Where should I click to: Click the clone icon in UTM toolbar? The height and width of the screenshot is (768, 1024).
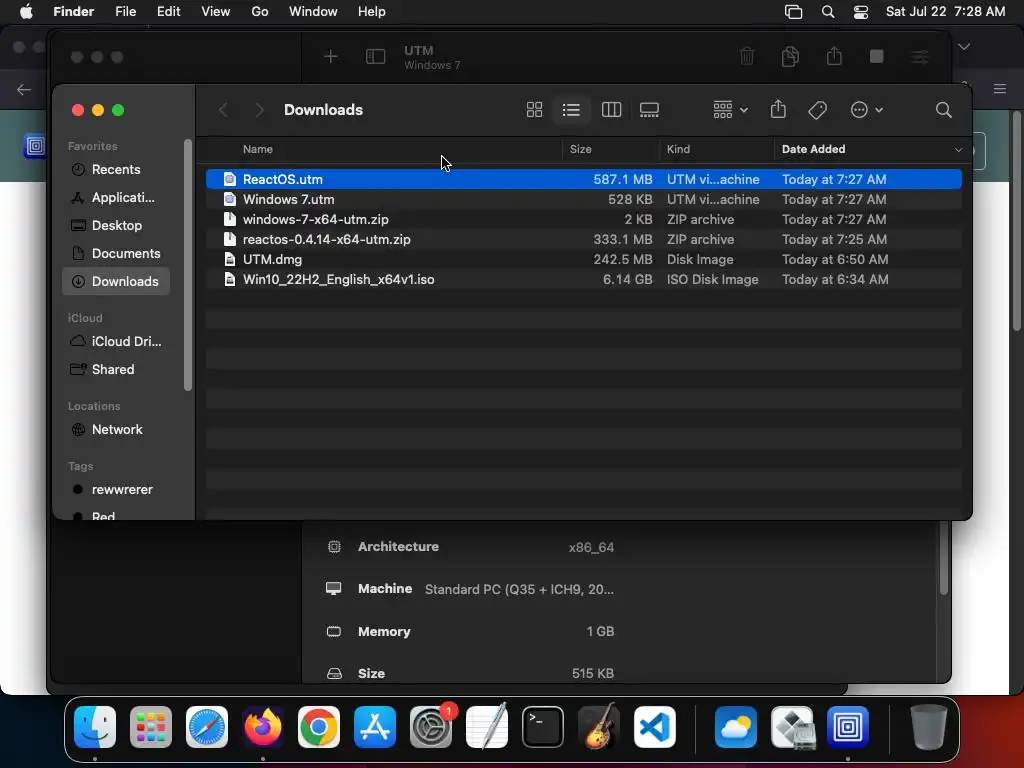pos(790,57)
